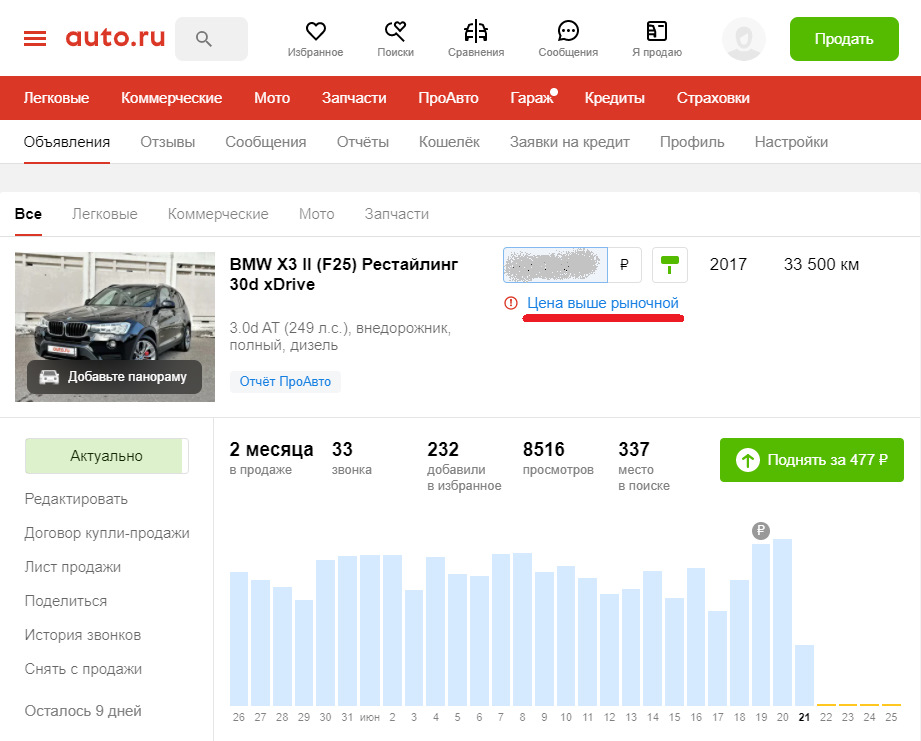
Task: Open История звонков link
Action: pyautogui.click(x=83, y=635)
